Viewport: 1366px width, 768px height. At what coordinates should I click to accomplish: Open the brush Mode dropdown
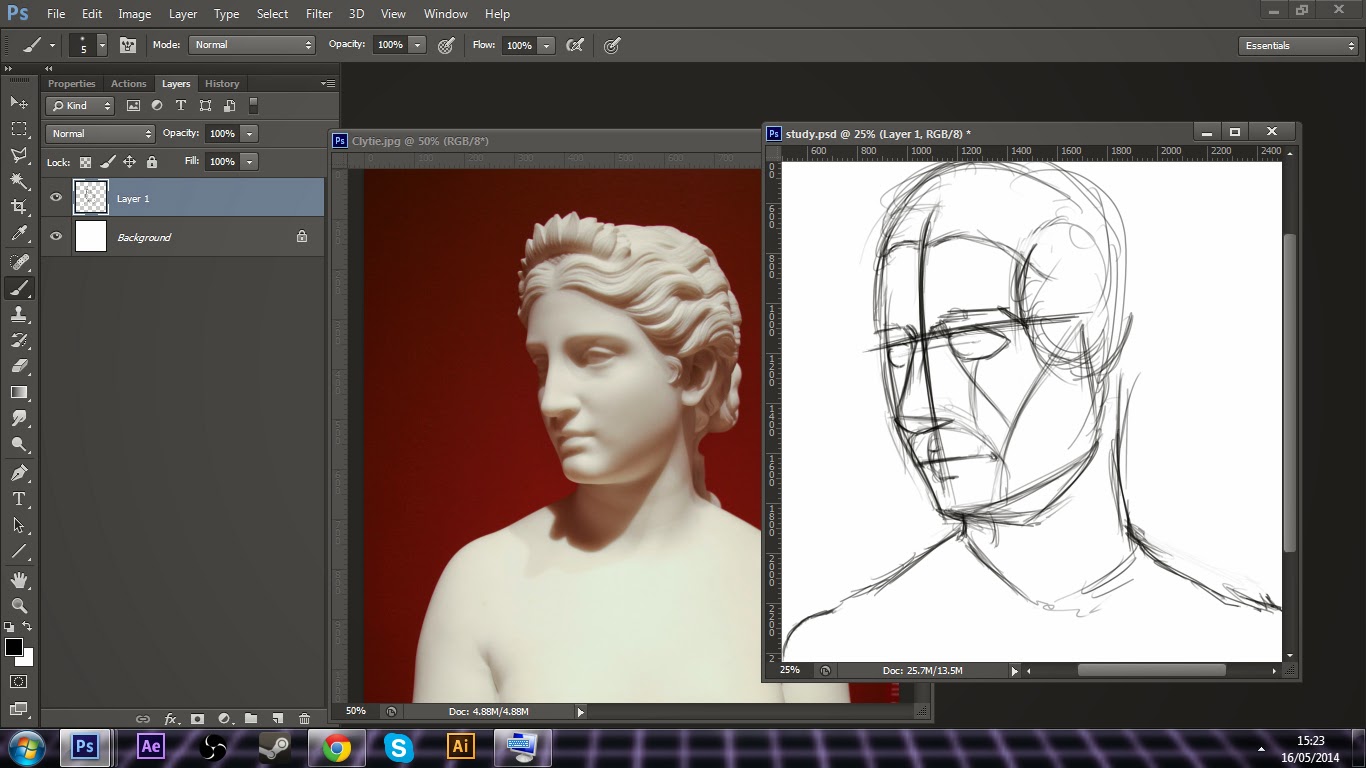252,45
